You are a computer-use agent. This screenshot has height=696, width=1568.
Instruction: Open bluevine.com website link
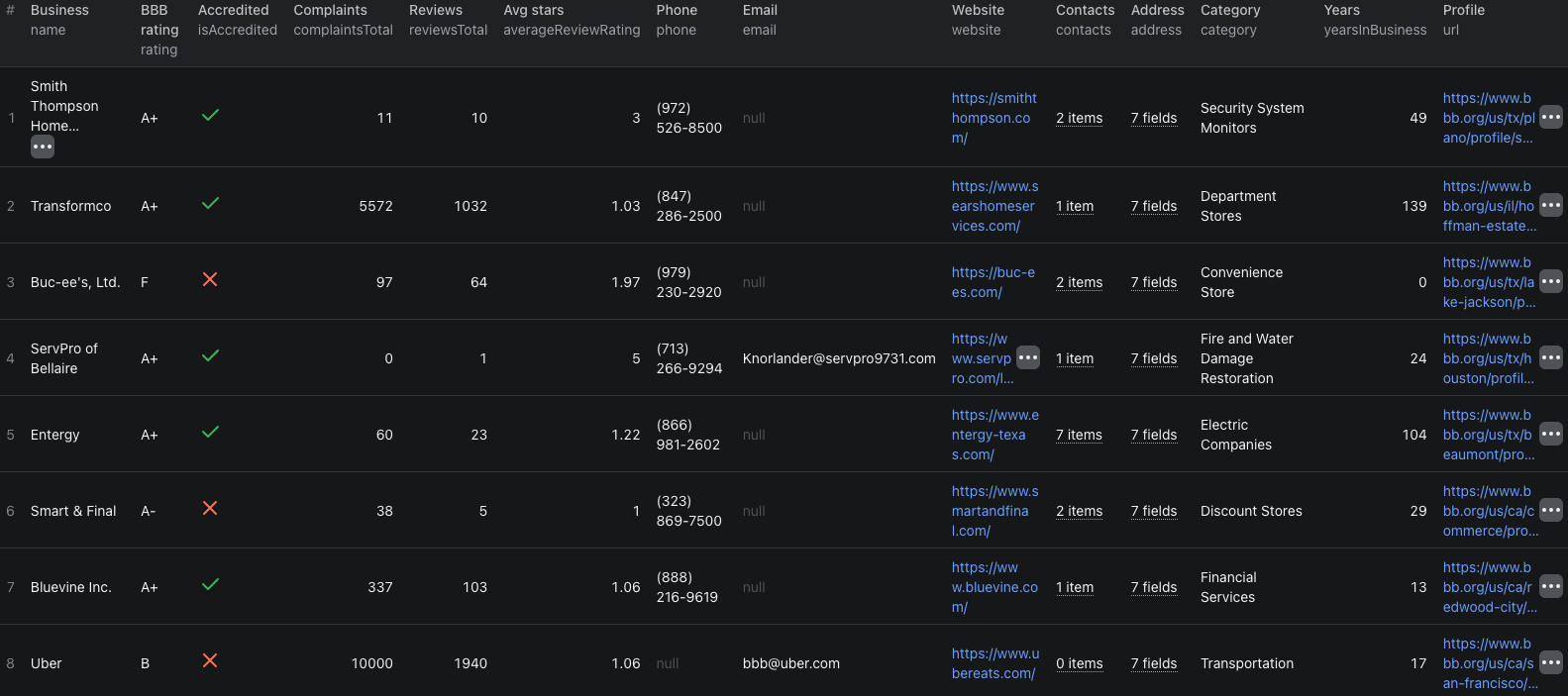tap(994, 587)
